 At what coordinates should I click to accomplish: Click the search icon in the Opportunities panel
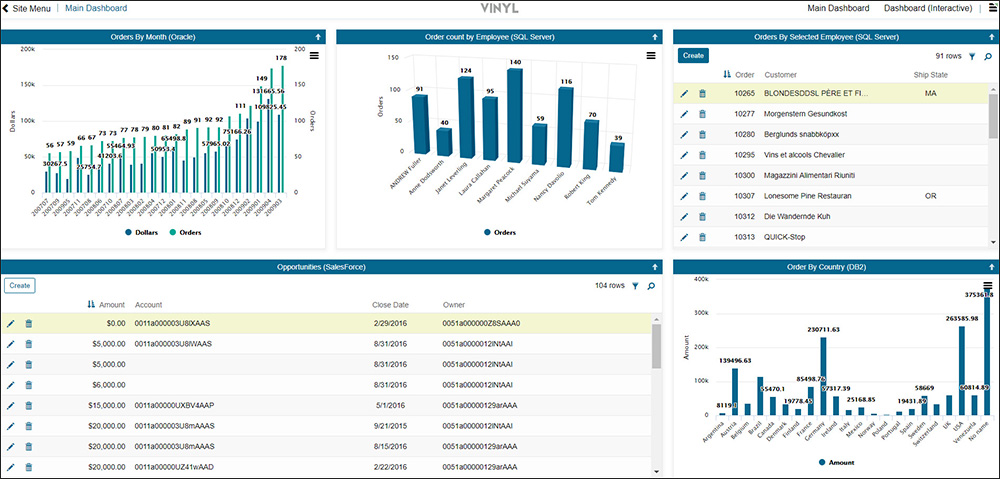click(x=652, y=286)
